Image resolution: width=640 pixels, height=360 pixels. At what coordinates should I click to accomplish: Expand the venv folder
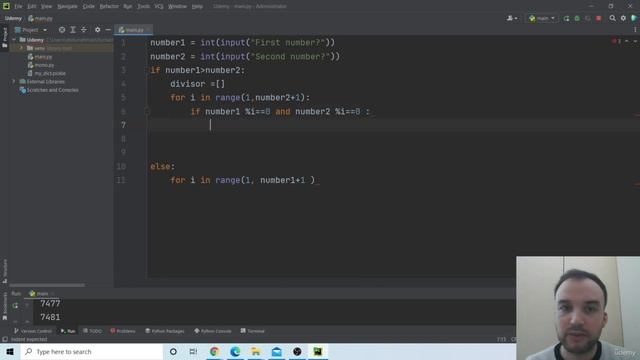pos(22,48)
